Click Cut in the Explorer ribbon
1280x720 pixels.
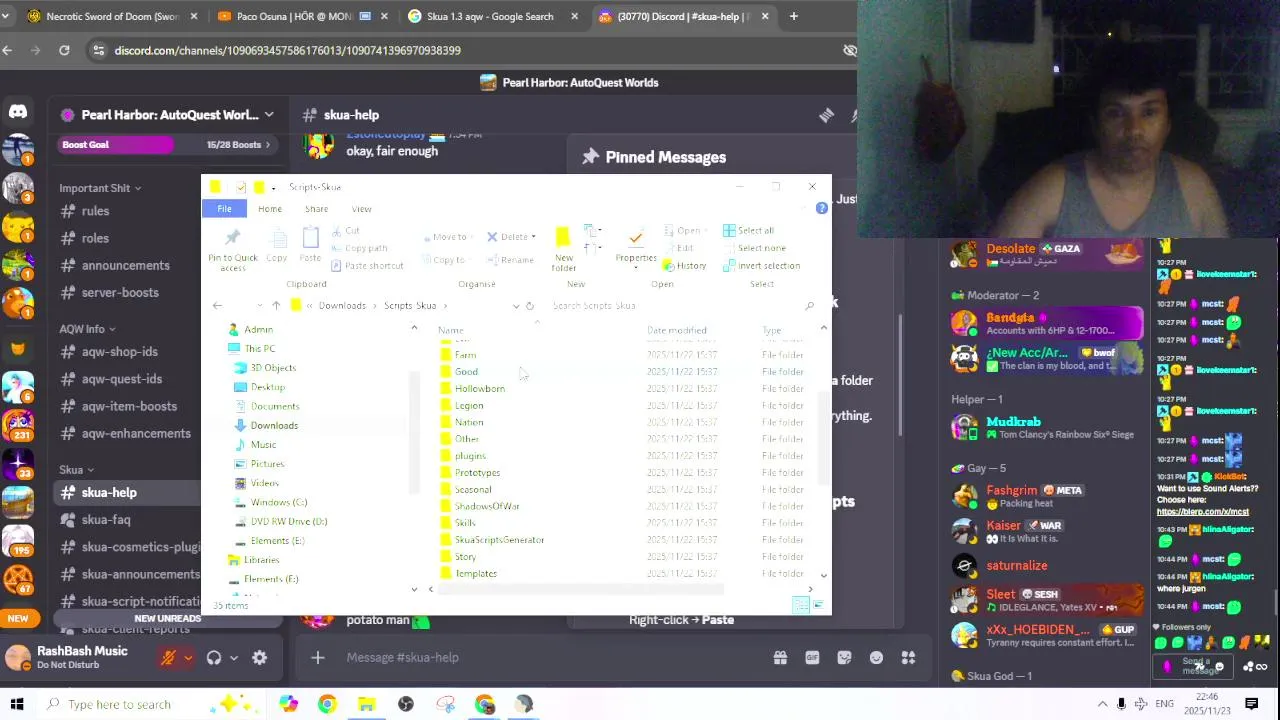tap(344, 231)
